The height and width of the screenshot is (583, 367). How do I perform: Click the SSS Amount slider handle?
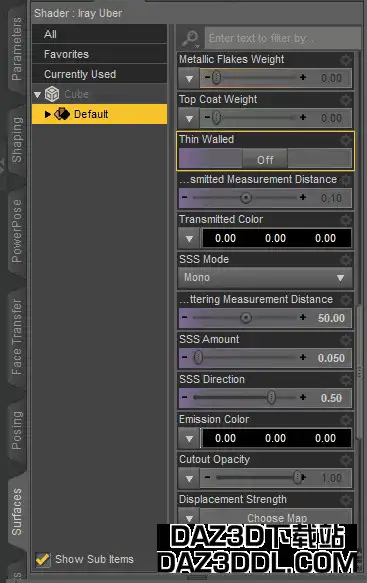(x=198, y=357)
